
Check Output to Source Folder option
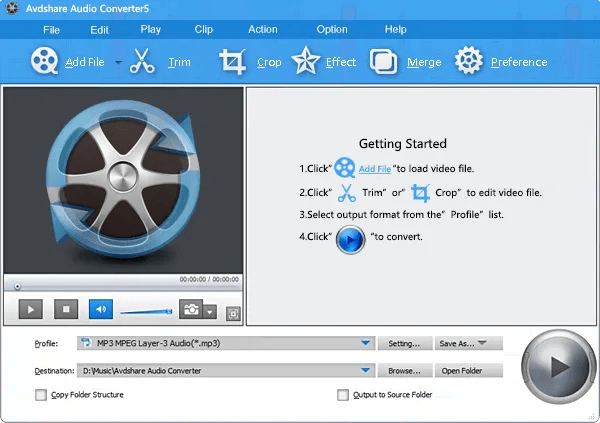pos(343,395)
